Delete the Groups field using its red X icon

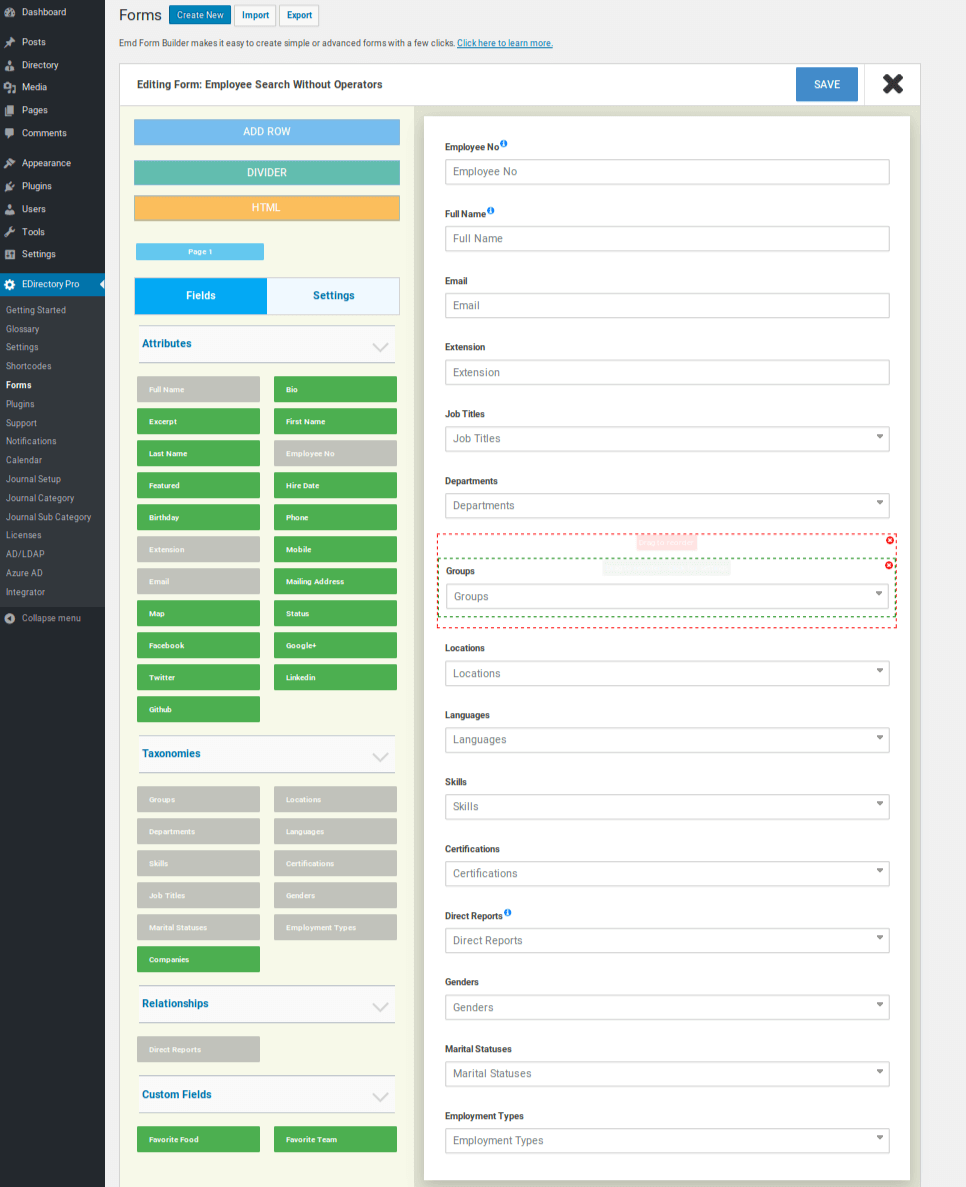890,565
